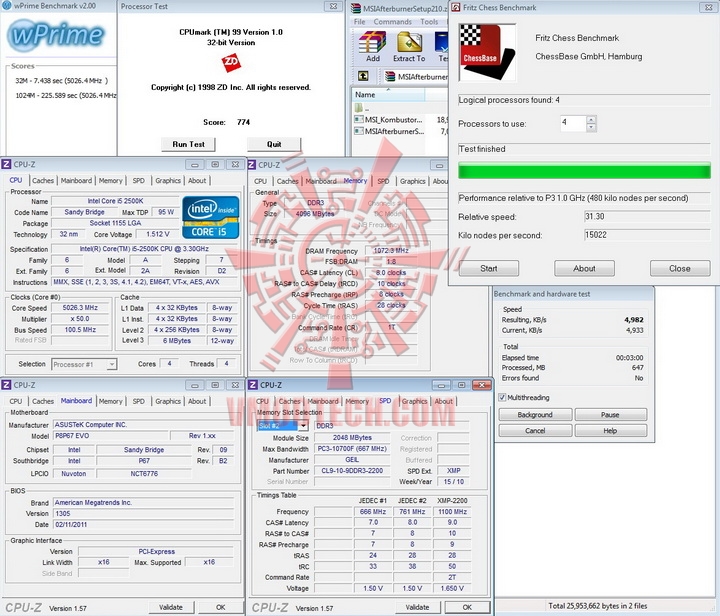Click the Name column header in WinRAR
Viewport: 720px width, 616px height.
pos(388,95)
